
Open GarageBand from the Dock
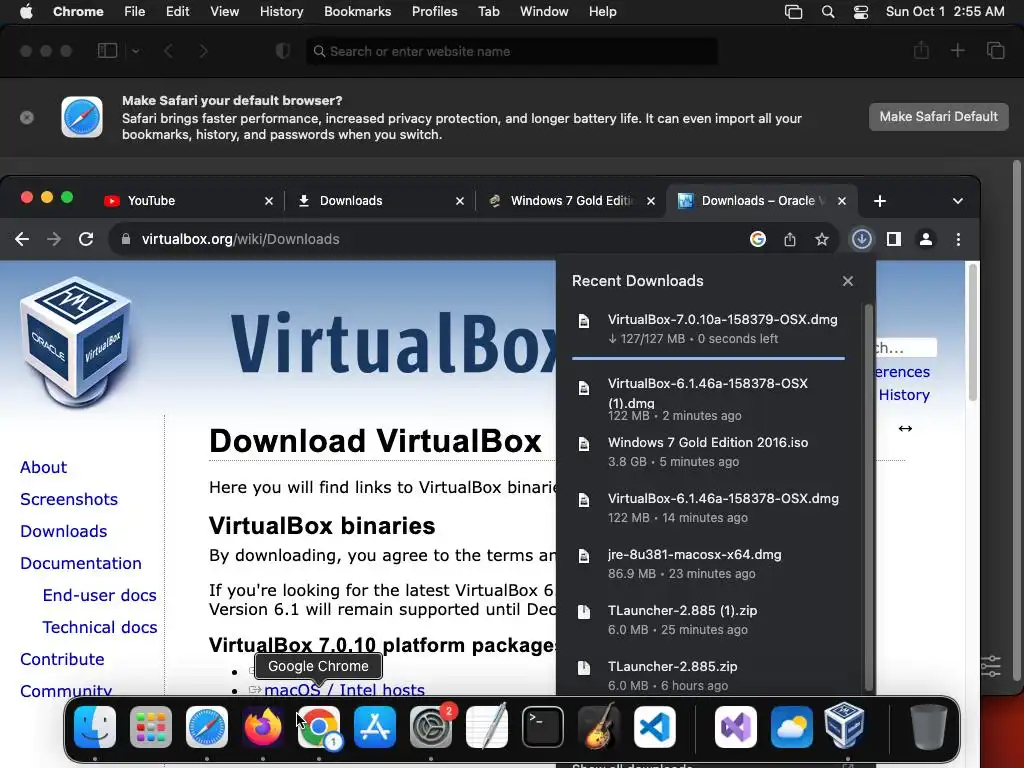click(599, 727)
